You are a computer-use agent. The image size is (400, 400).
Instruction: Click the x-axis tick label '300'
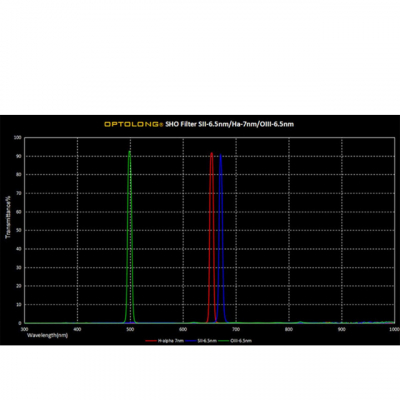(24, 329)
